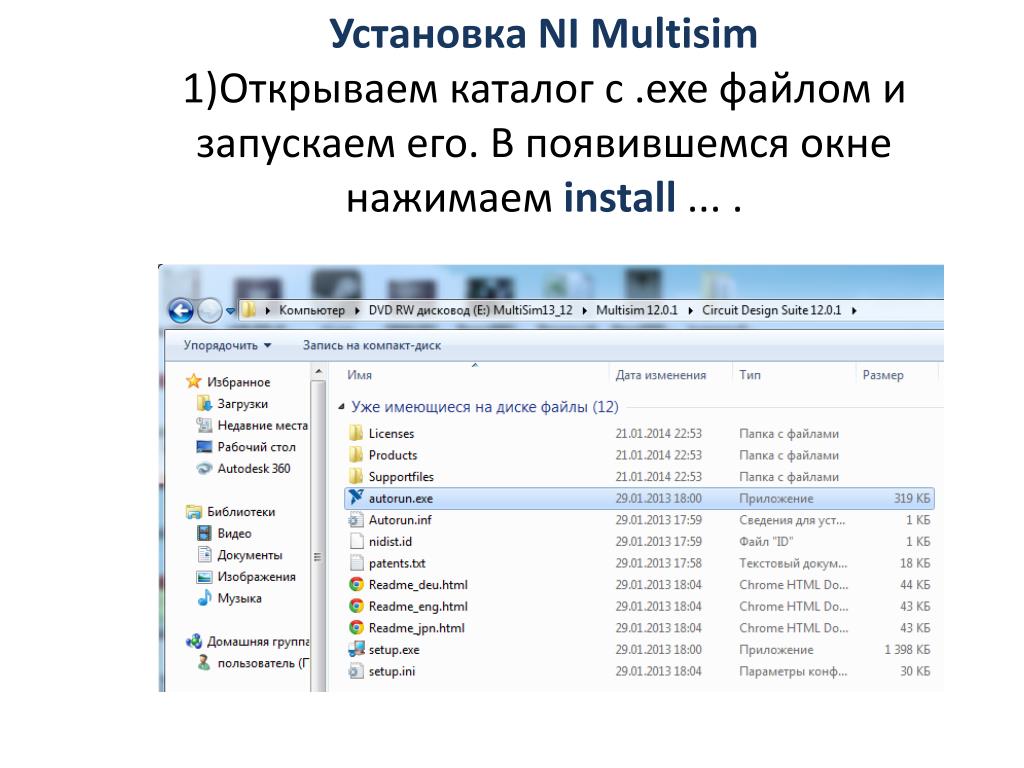The height and width of the screenshot is (768, 1024).
Task: Select Компьютер in the address path
Action: coord(312,310)
